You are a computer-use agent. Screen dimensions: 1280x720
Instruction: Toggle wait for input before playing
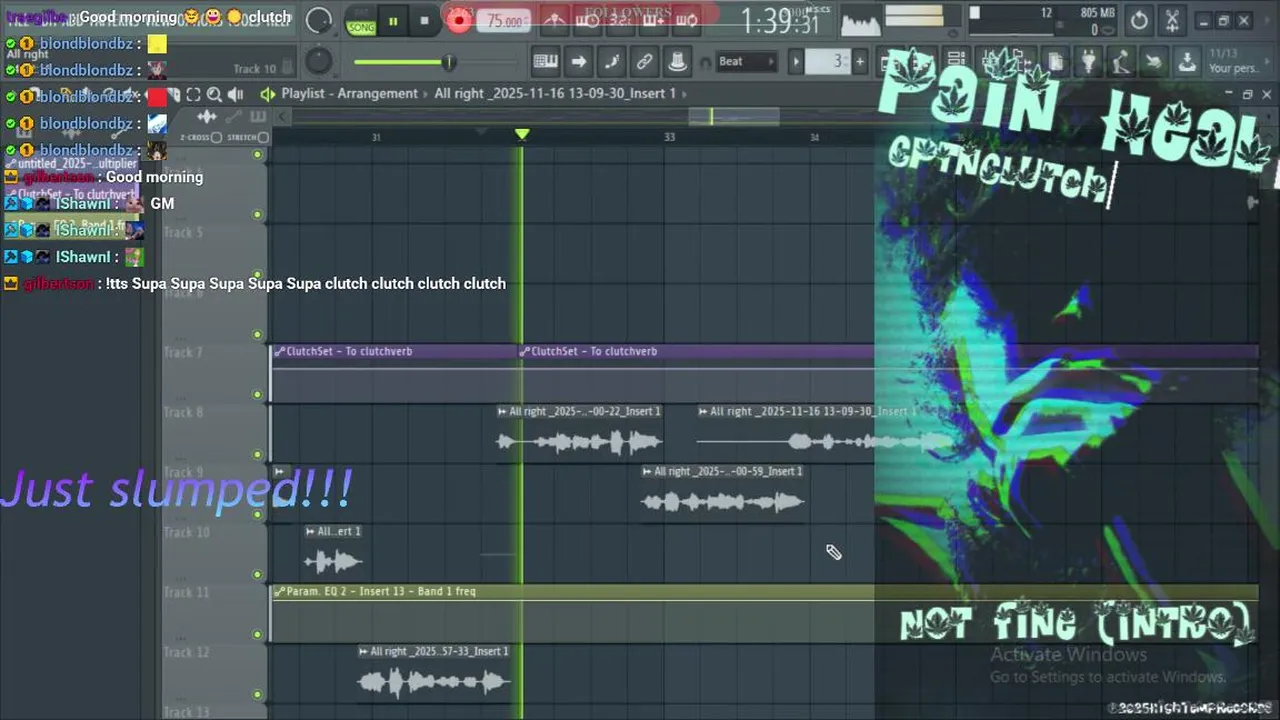588,21
